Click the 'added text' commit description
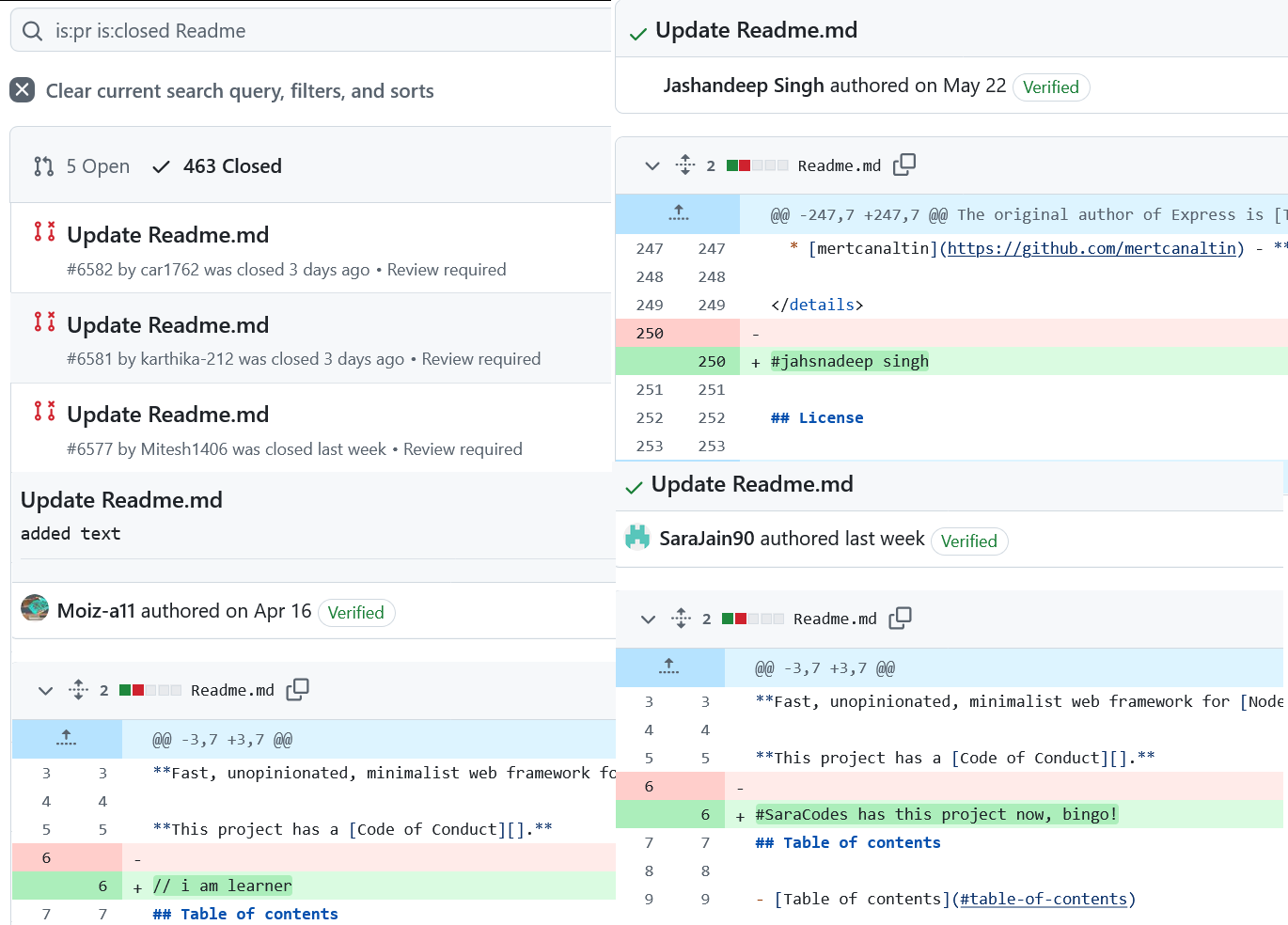1288x925 pixels. click(x=71, y=534)
